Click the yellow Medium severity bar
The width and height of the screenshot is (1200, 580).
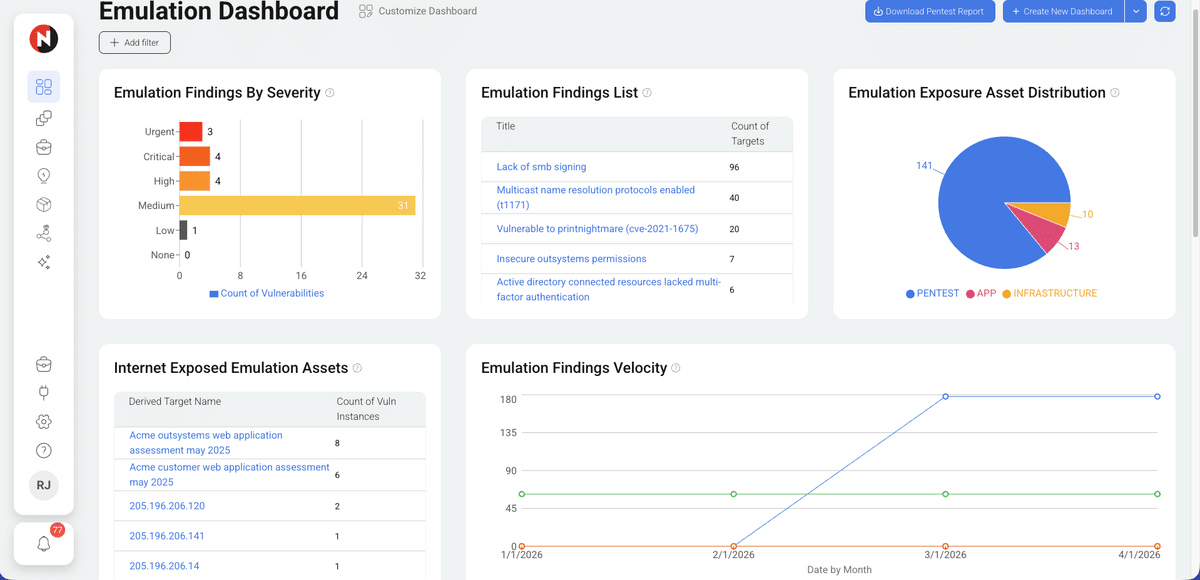coord(297,205)
